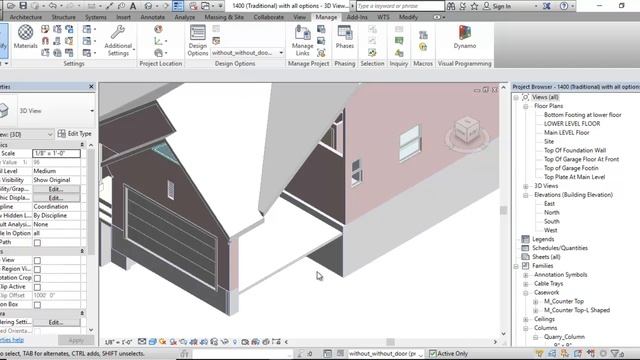This screenshot has width=640, height=360.
Task: Click the star favorites icon
Action: (x=474, y=6)
